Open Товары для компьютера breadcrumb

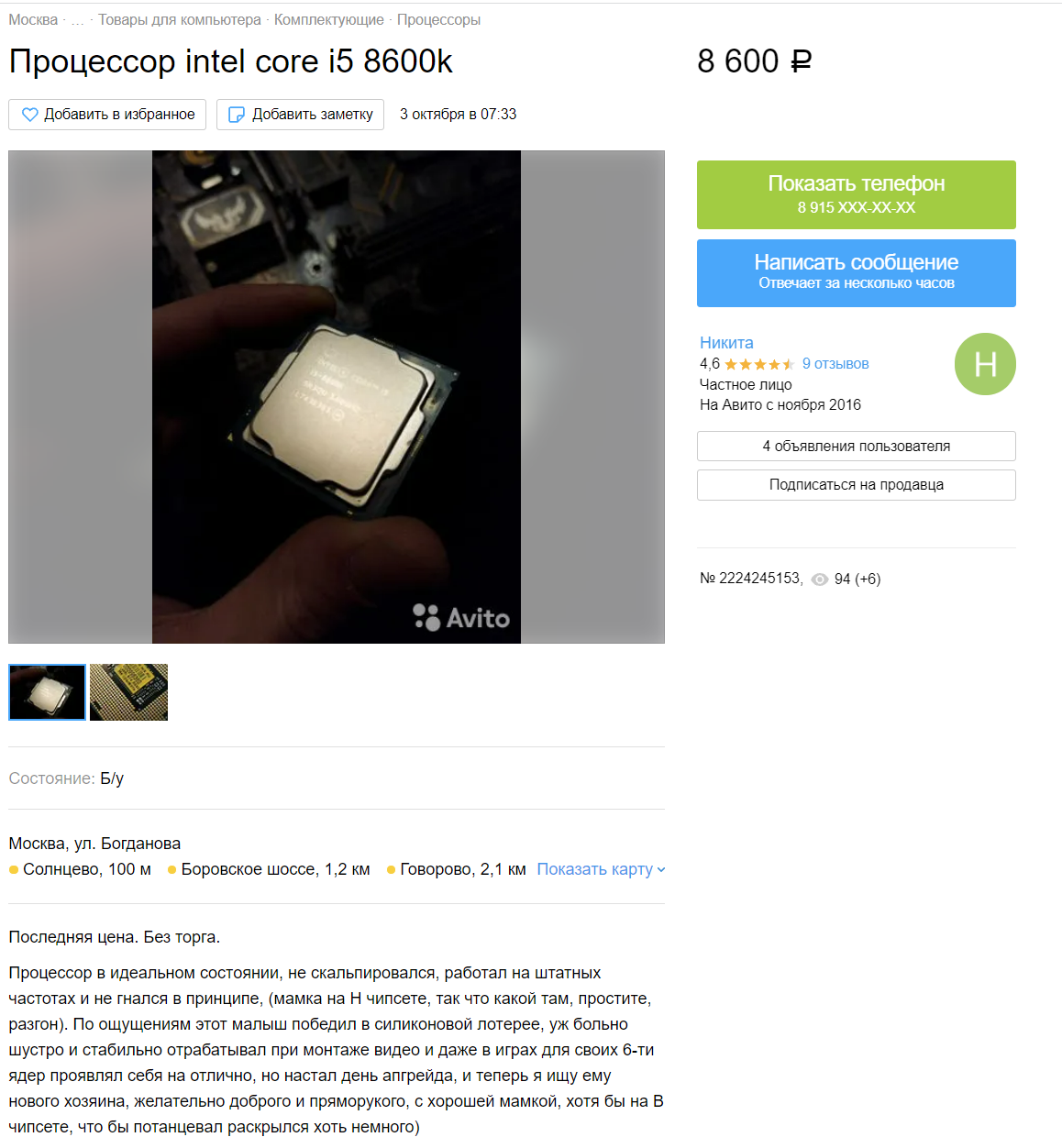(180, 20)
